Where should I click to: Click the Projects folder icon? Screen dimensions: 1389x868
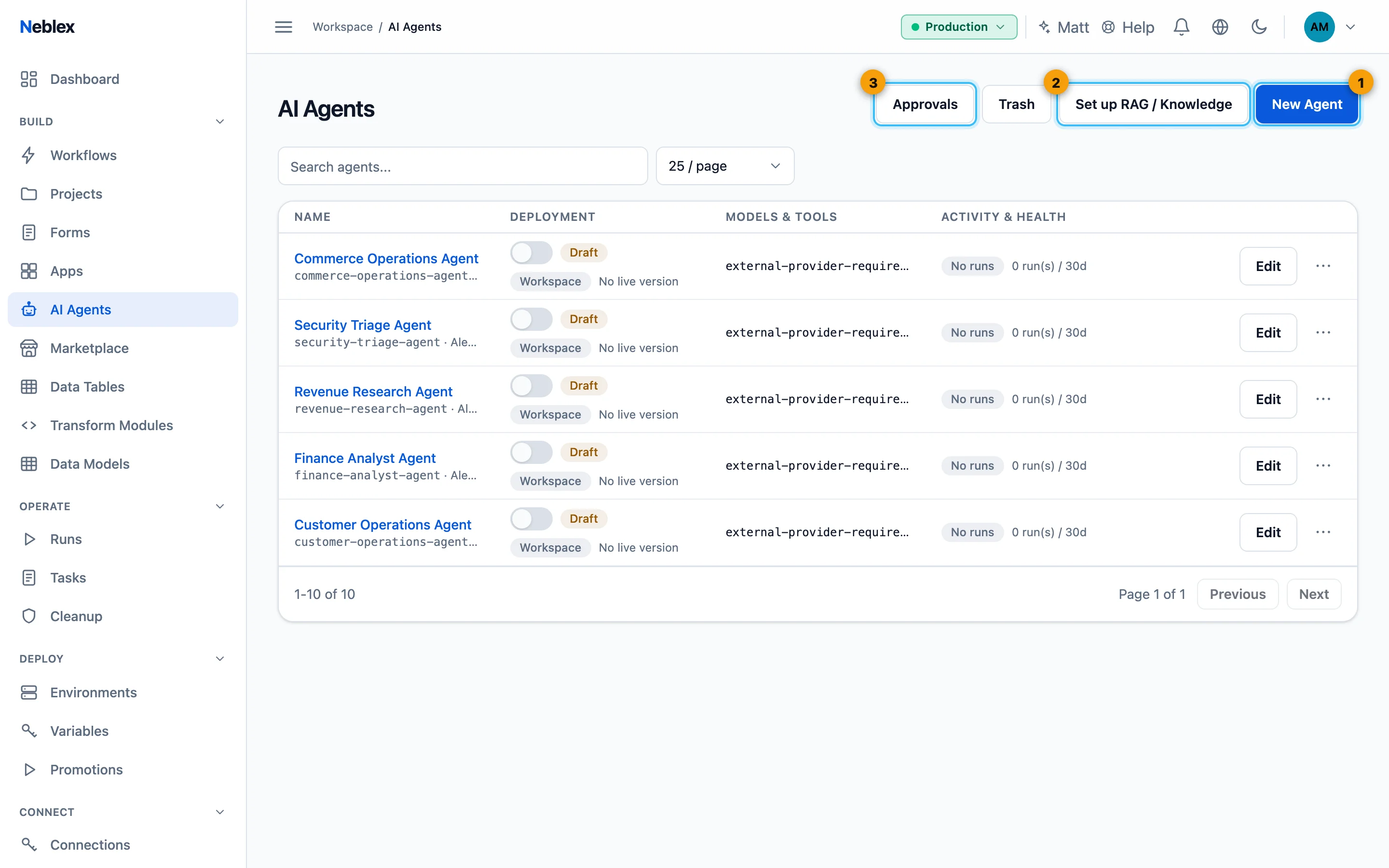(29, 194)
